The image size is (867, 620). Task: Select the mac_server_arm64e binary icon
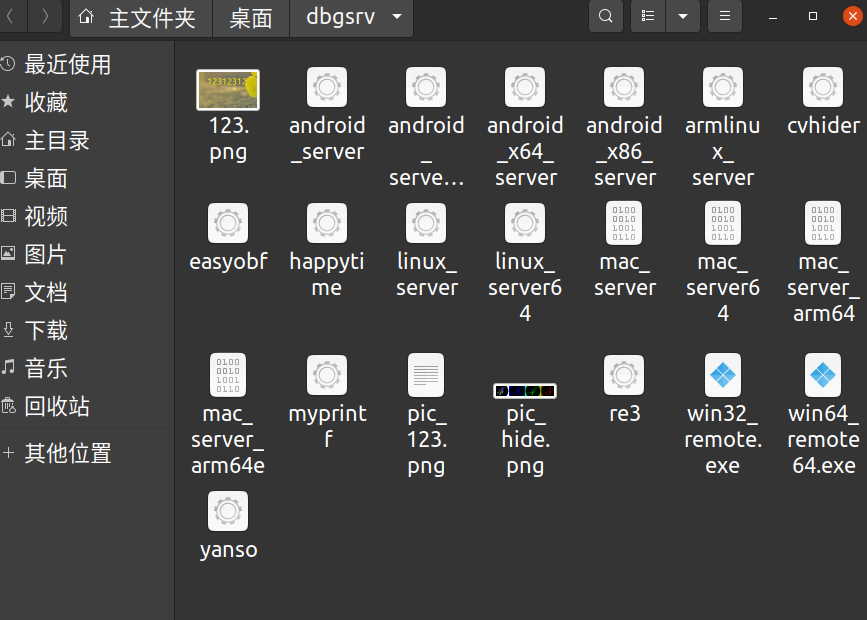click(228, 375)
